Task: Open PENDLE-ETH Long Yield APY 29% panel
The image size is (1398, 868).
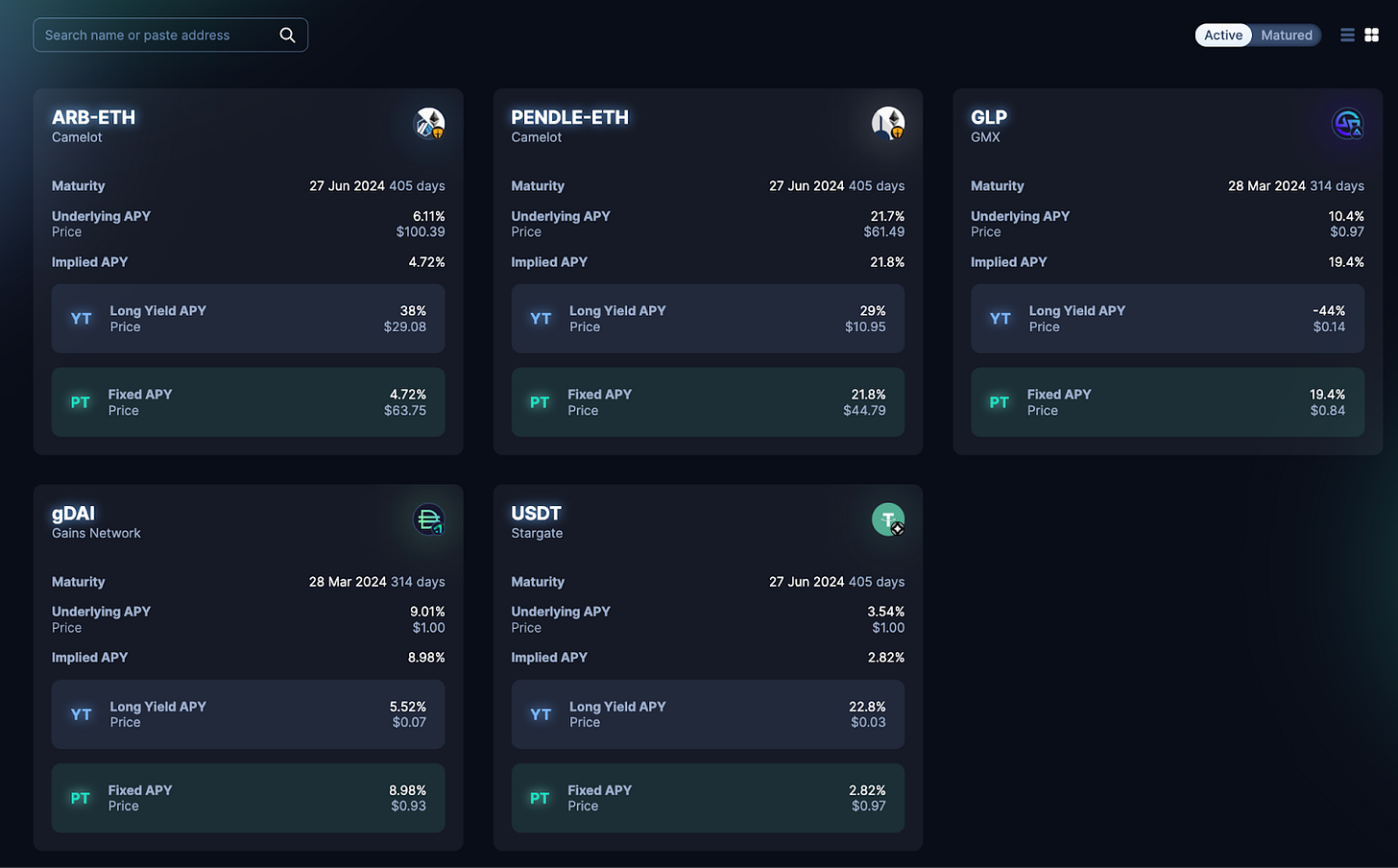Action: [x=708, y=319]
